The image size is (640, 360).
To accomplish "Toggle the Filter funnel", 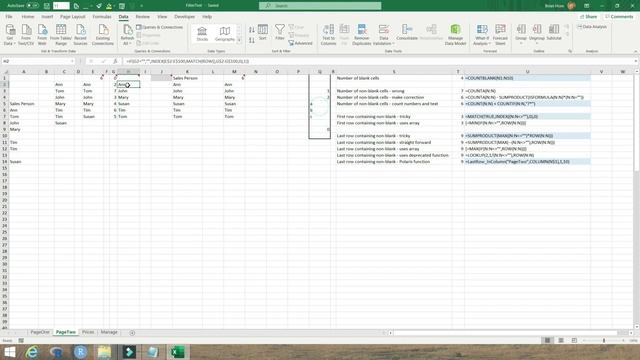I will [280, 32].
